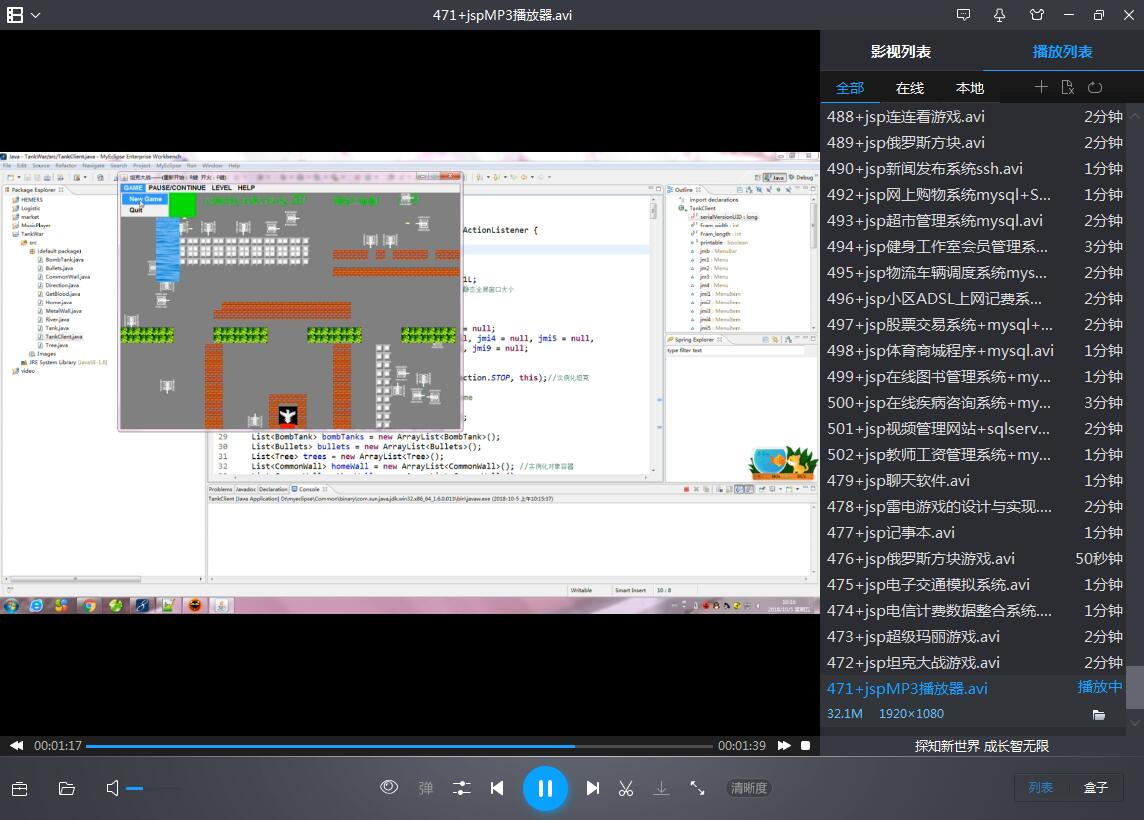The width and height of the screenshot is (1144, 820).
Task: Select the 478+jsp雷电游戏的设计与实现 entry
Action: pyautogui.click(x=974, y=507)
